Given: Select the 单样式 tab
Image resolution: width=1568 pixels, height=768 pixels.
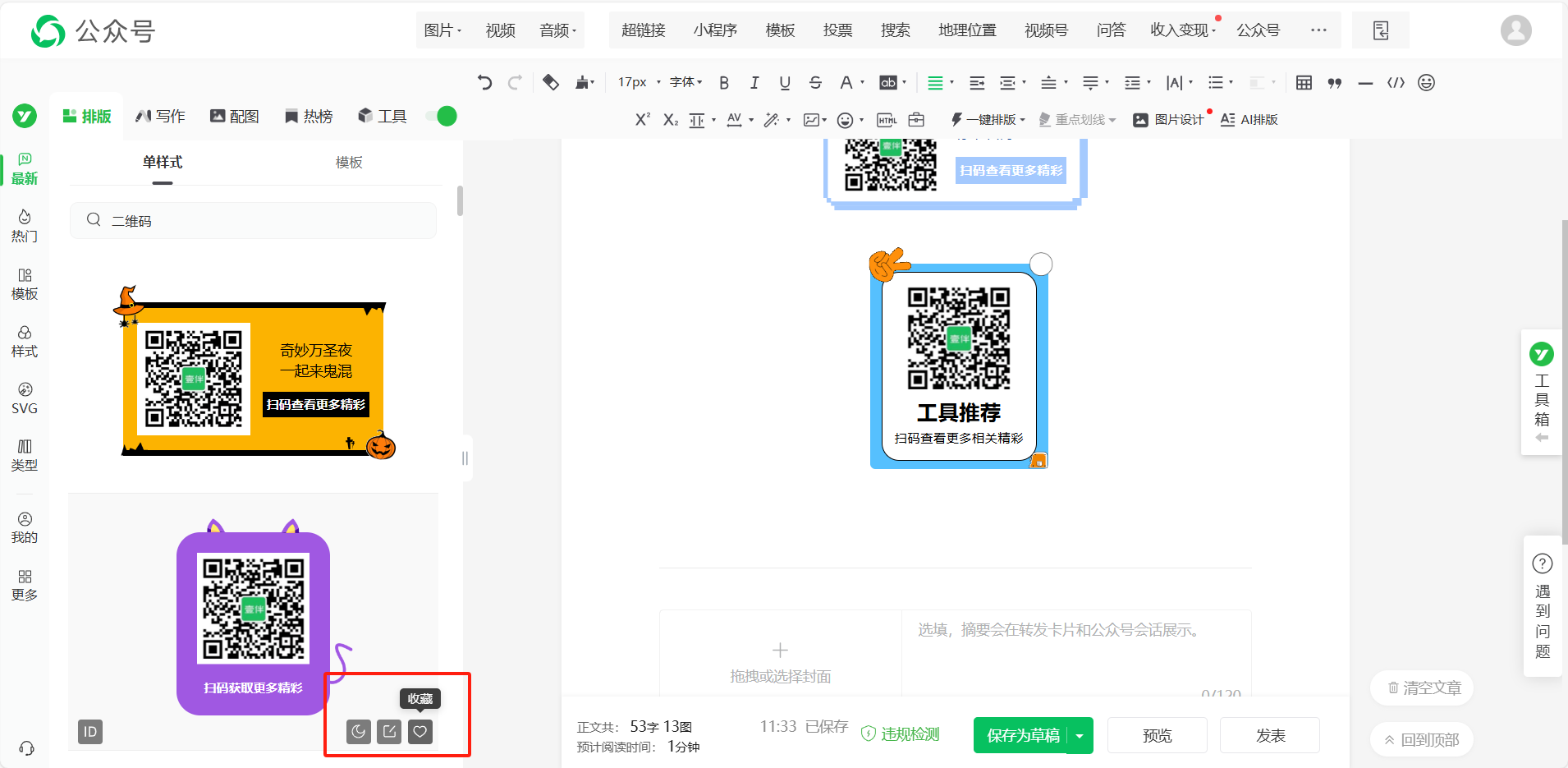Looking at the screenshot, I should (163, 163).
